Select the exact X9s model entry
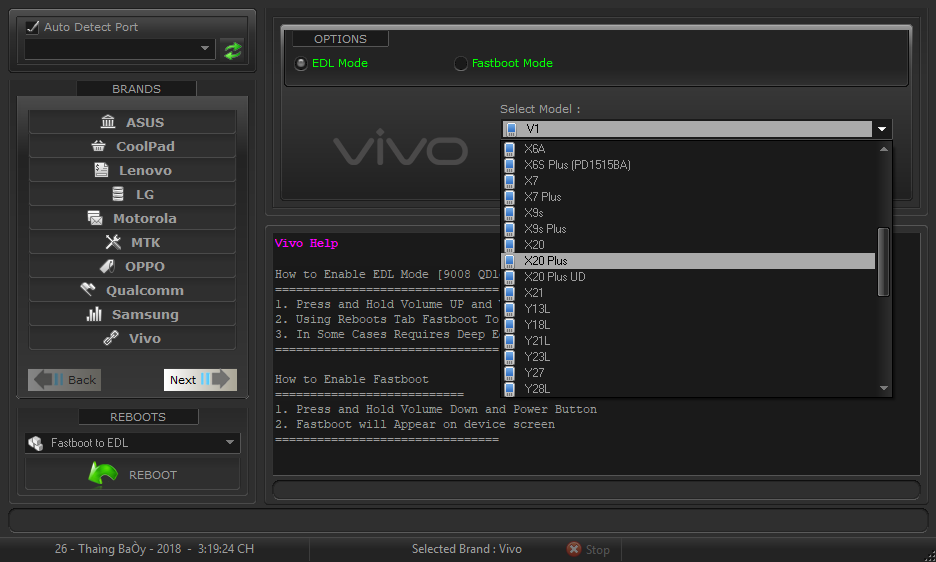Viewport: 936px width, 562px height. point(688,213)
